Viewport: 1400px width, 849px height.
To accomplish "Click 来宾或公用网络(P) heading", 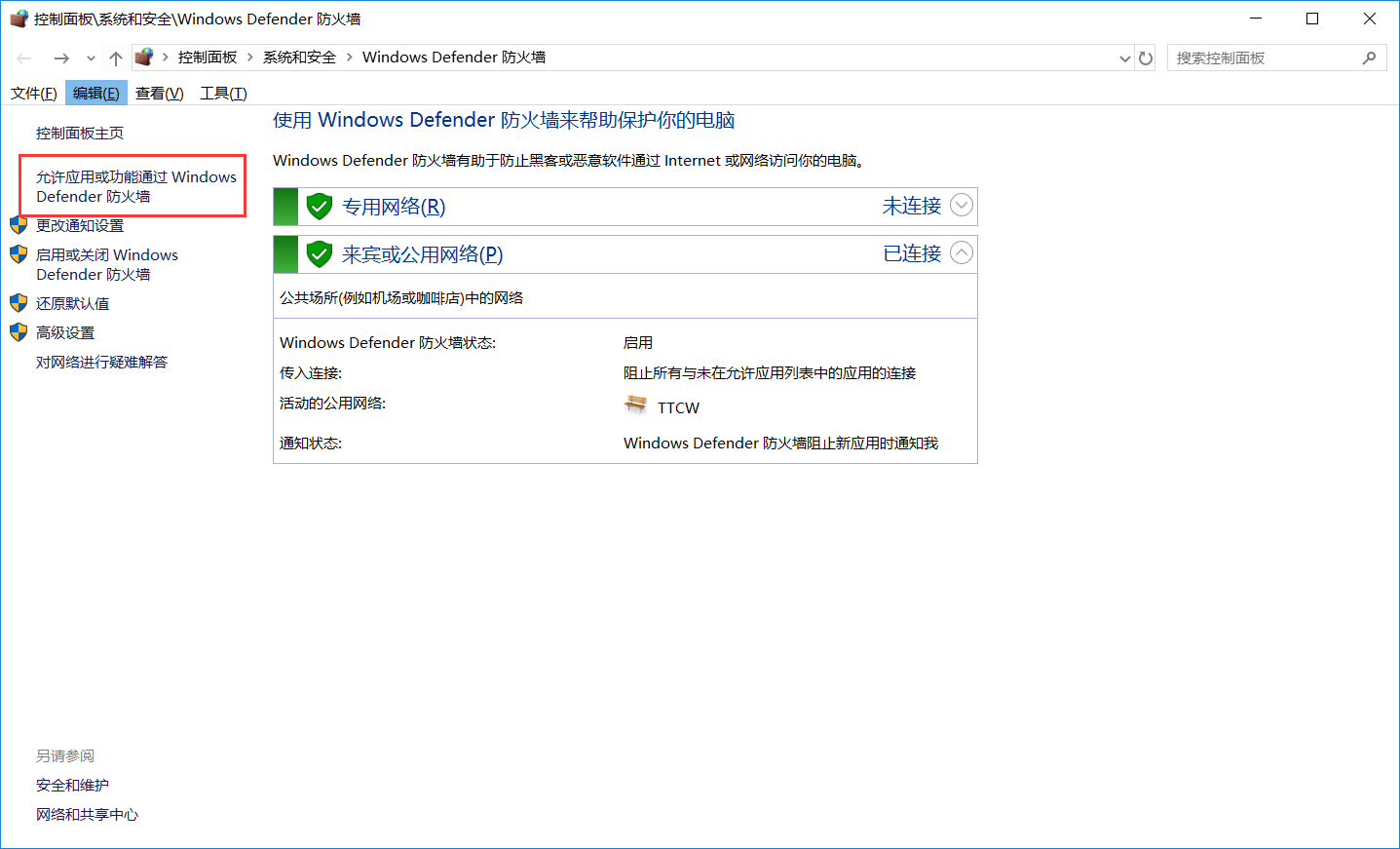I will pos(423,254).
